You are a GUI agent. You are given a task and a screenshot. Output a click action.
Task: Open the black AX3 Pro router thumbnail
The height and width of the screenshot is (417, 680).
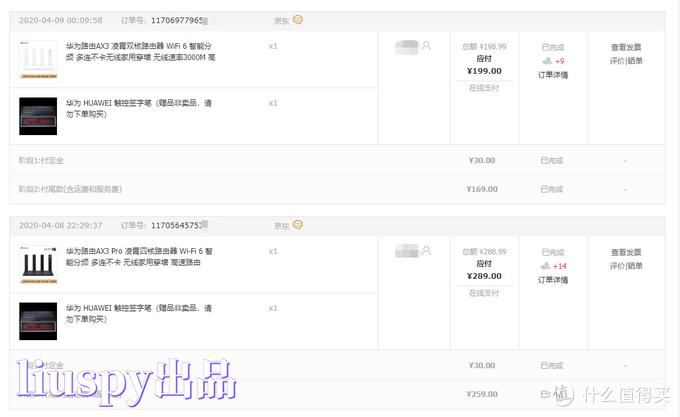coord(38,264)
